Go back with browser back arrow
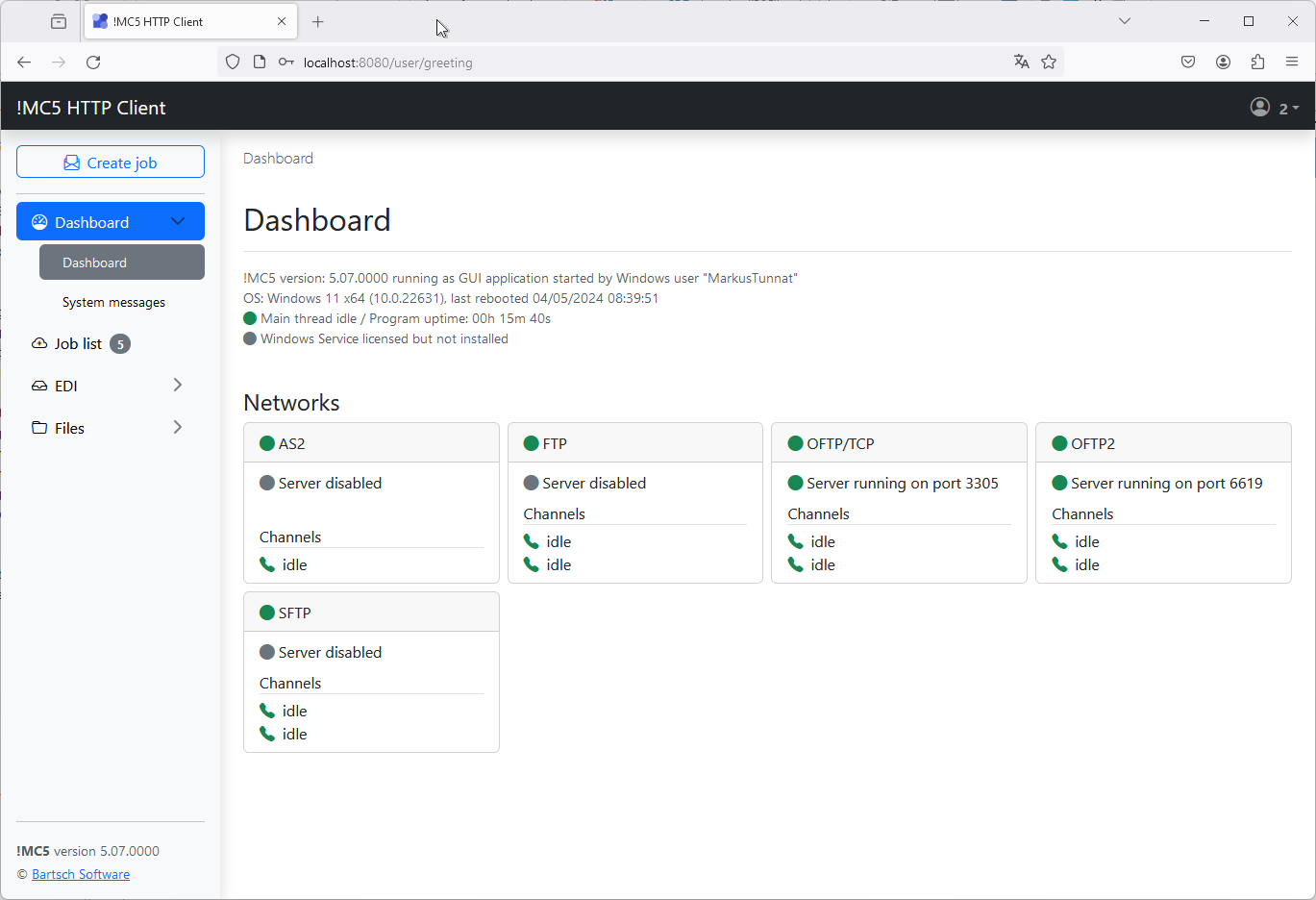This screenshot has height=900, width=1316. point(24,62)
